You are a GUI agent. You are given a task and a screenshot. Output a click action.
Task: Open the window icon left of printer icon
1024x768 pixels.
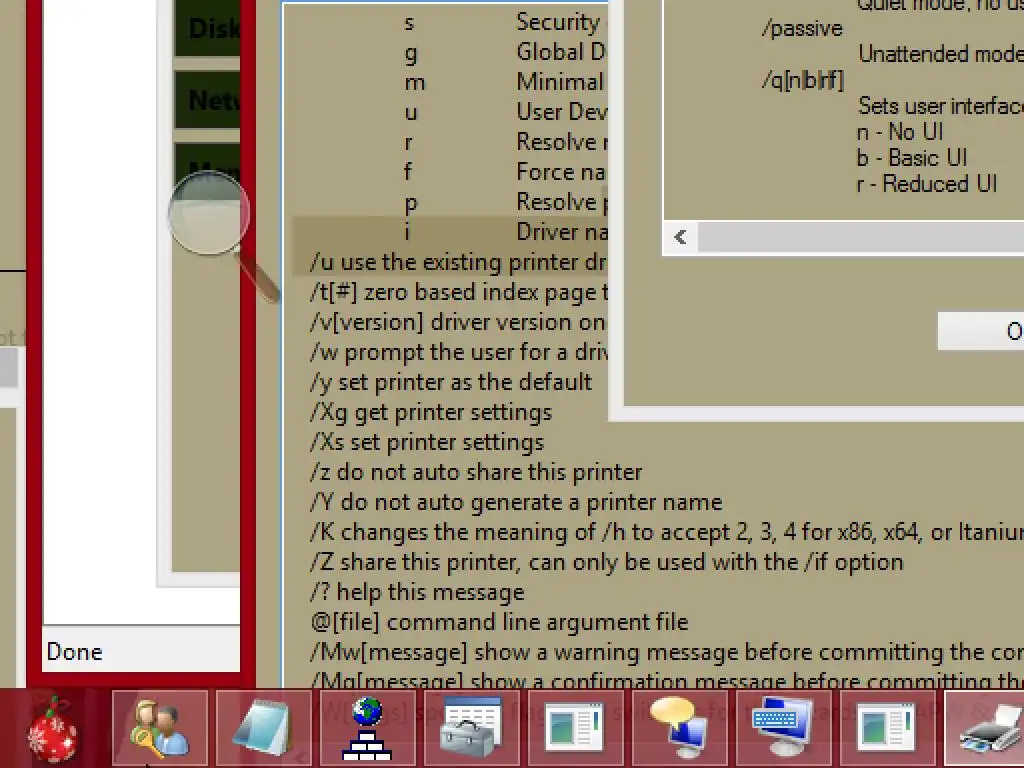tap(886, 729)
